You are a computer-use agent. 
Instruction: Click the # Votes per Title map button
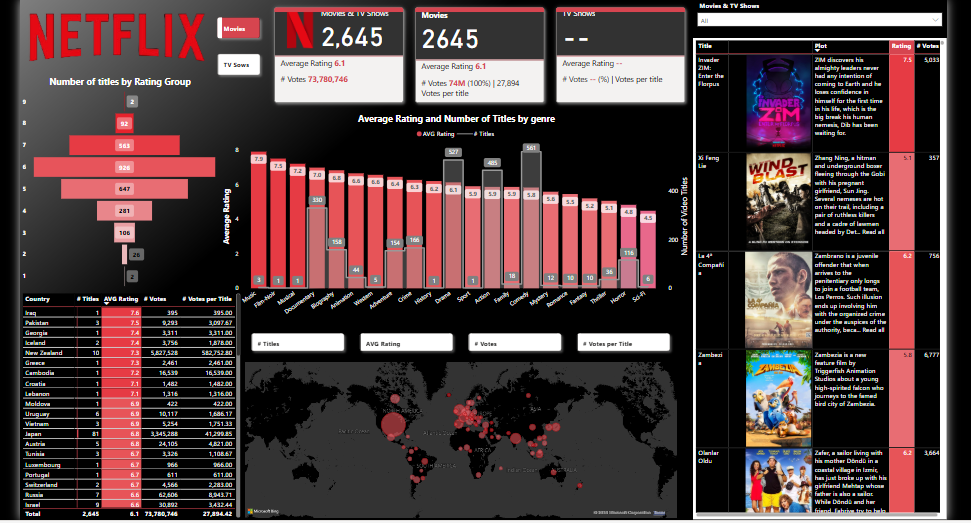(624, 343)
